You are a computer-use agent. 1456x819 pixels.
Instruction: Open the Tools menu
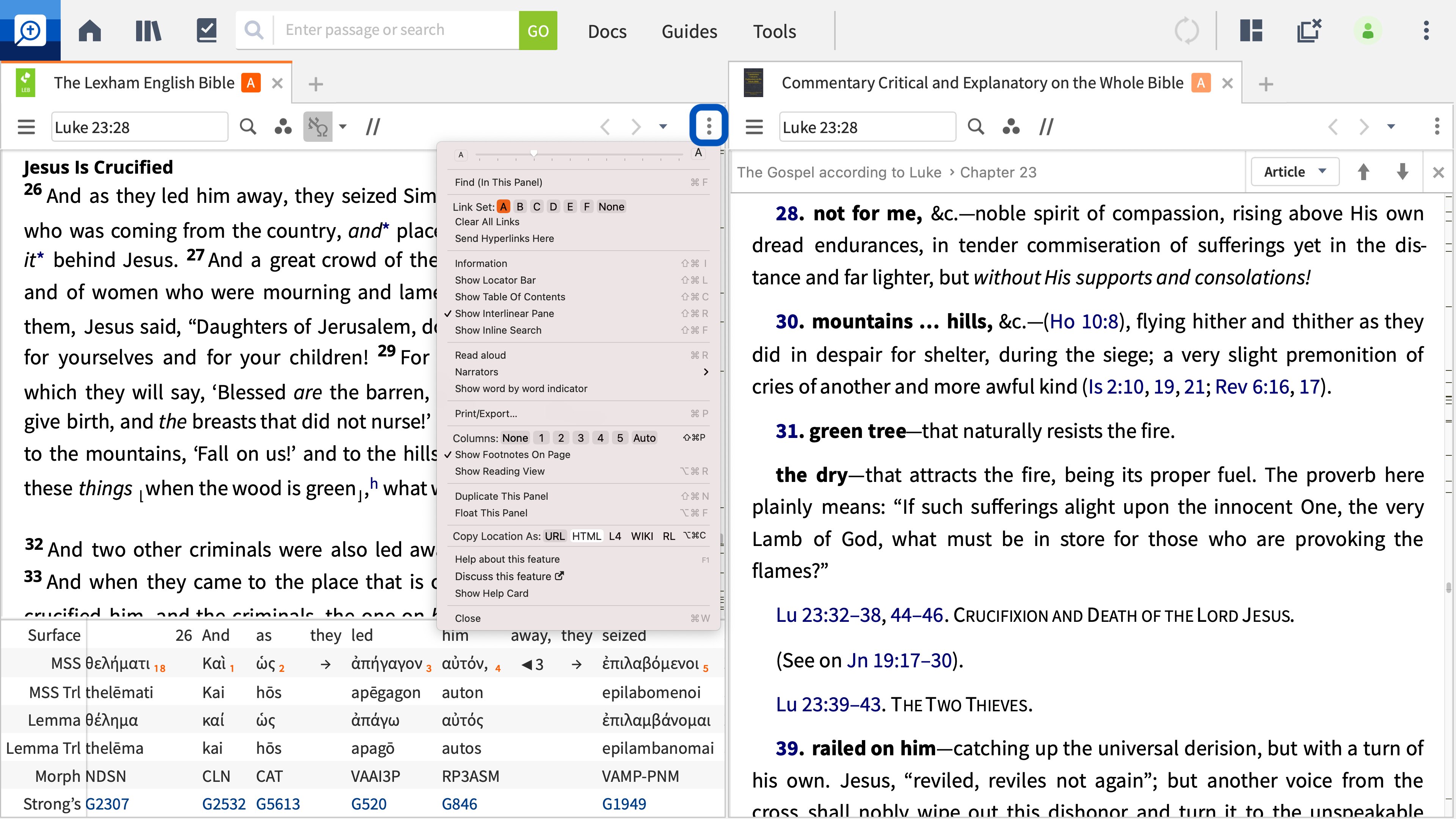[x=774, y=31]
